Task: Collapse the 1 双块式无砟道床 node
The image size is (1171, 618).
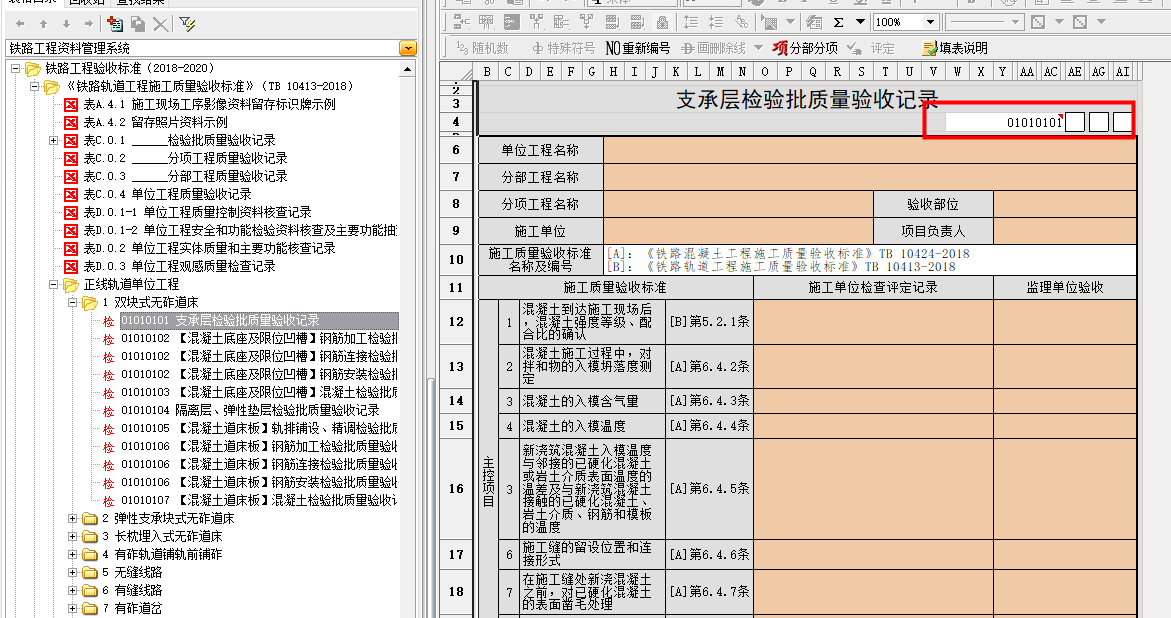Action: (x=72, y=302)
